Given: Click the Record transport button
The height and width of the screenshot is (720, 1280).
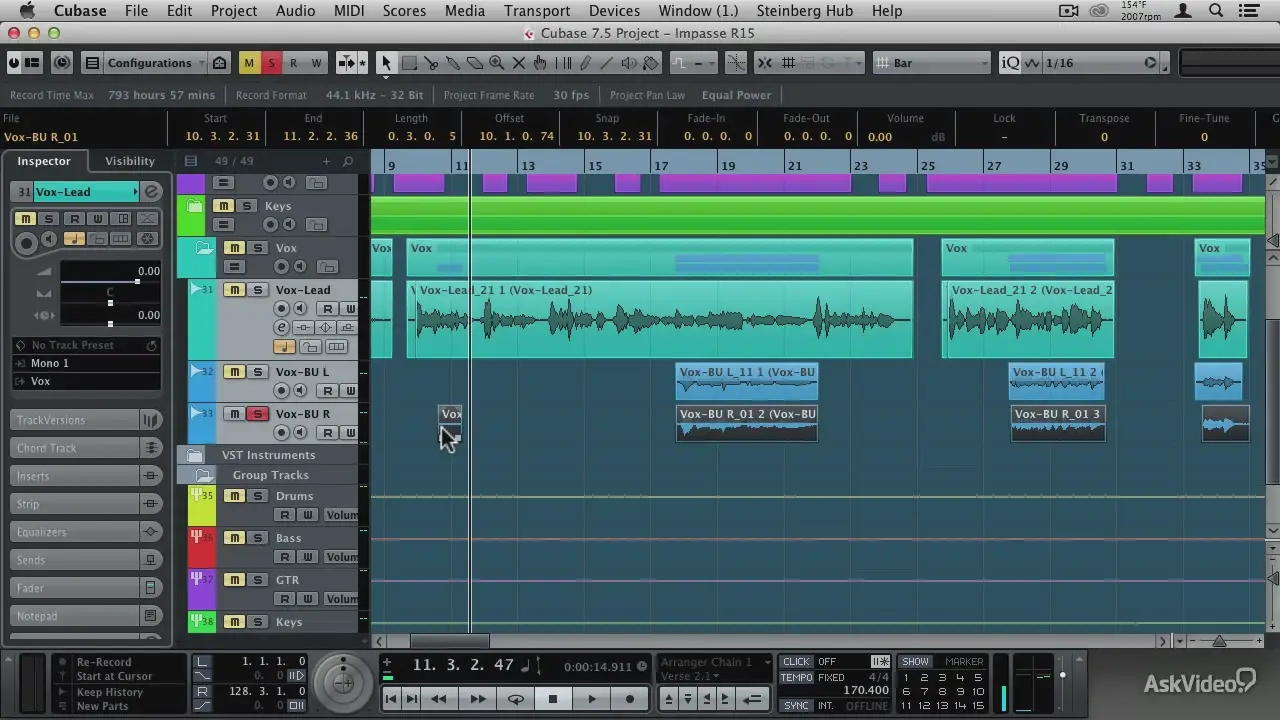Looking at the screenshot, I should pyautogui.click(x=629, y=699).
